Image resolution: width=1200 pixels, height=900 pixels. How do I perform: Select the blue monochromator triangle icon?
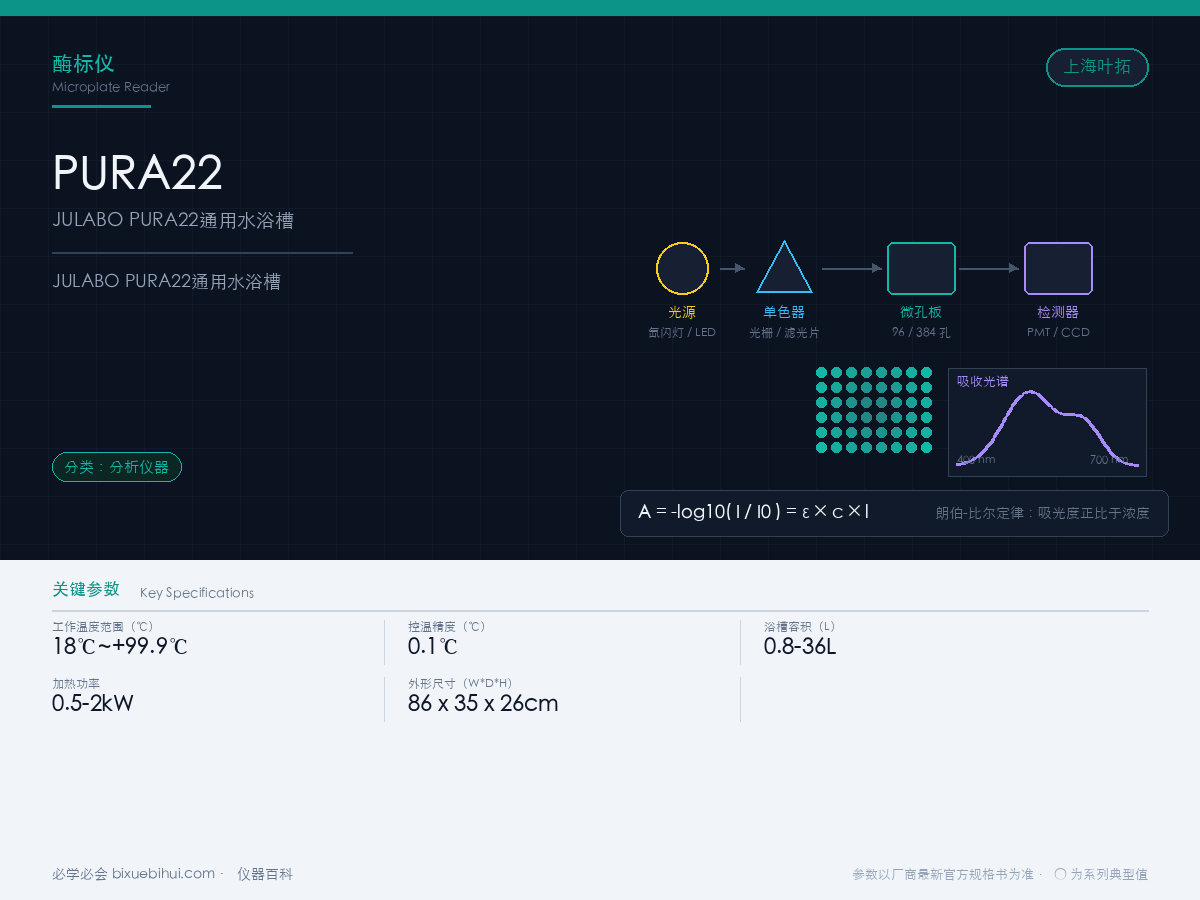tap(784, 267)
